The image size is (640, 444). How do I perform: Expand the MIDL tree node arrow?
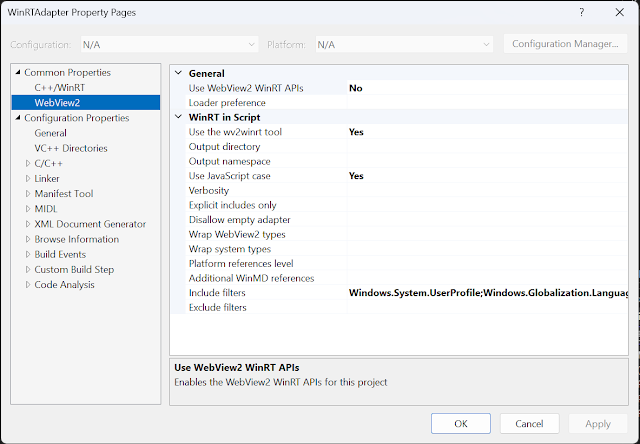[28, 209]
